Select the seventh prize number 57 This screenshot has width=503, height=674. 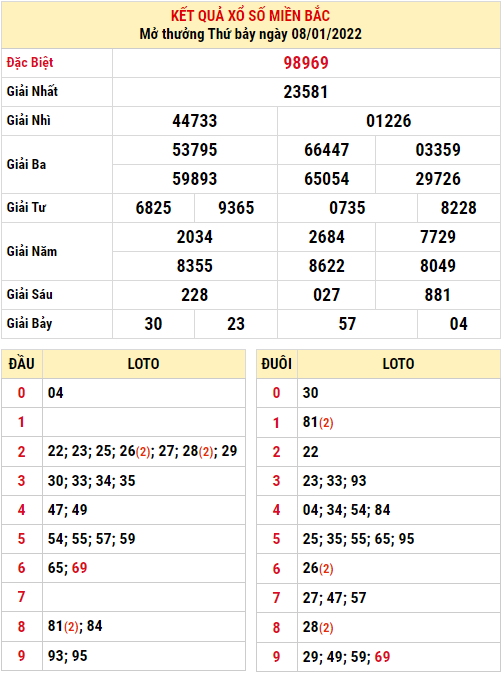point(347,324)
